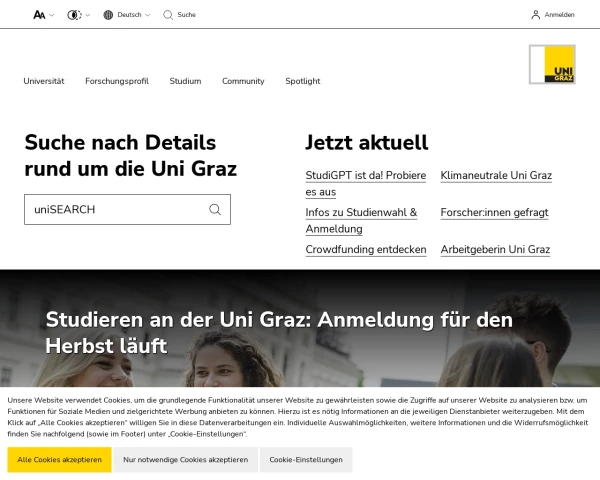Click the Jetzt aktuell heading
The image size is (600, 480).
(x=367, y=142)
